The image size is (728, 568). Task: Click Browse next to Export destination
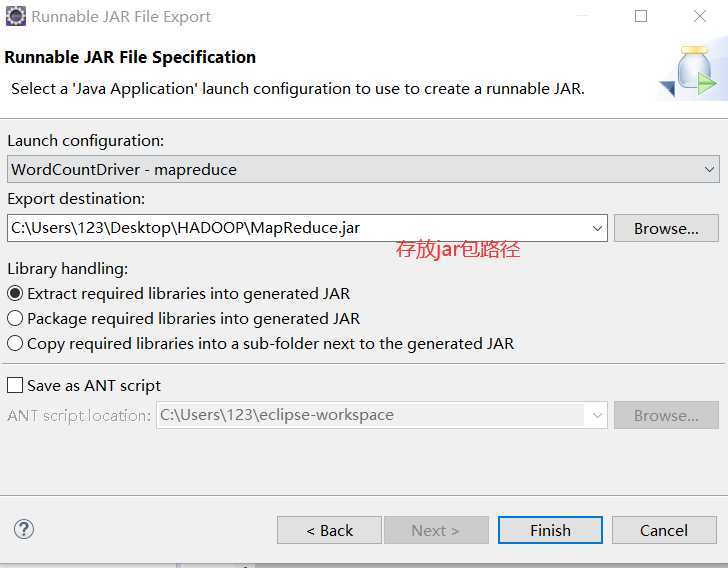(666, 228)
